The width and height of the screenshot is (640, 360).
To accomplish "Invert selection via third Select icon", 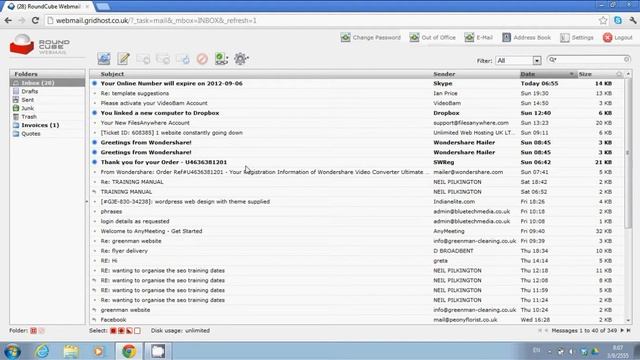I will (x=129, y=331).
